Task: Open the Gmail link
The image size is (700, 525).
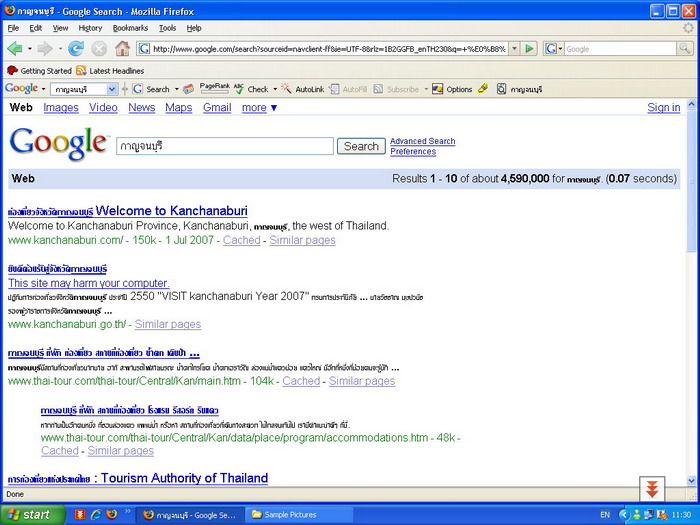Action: click(x=217, y=108)
